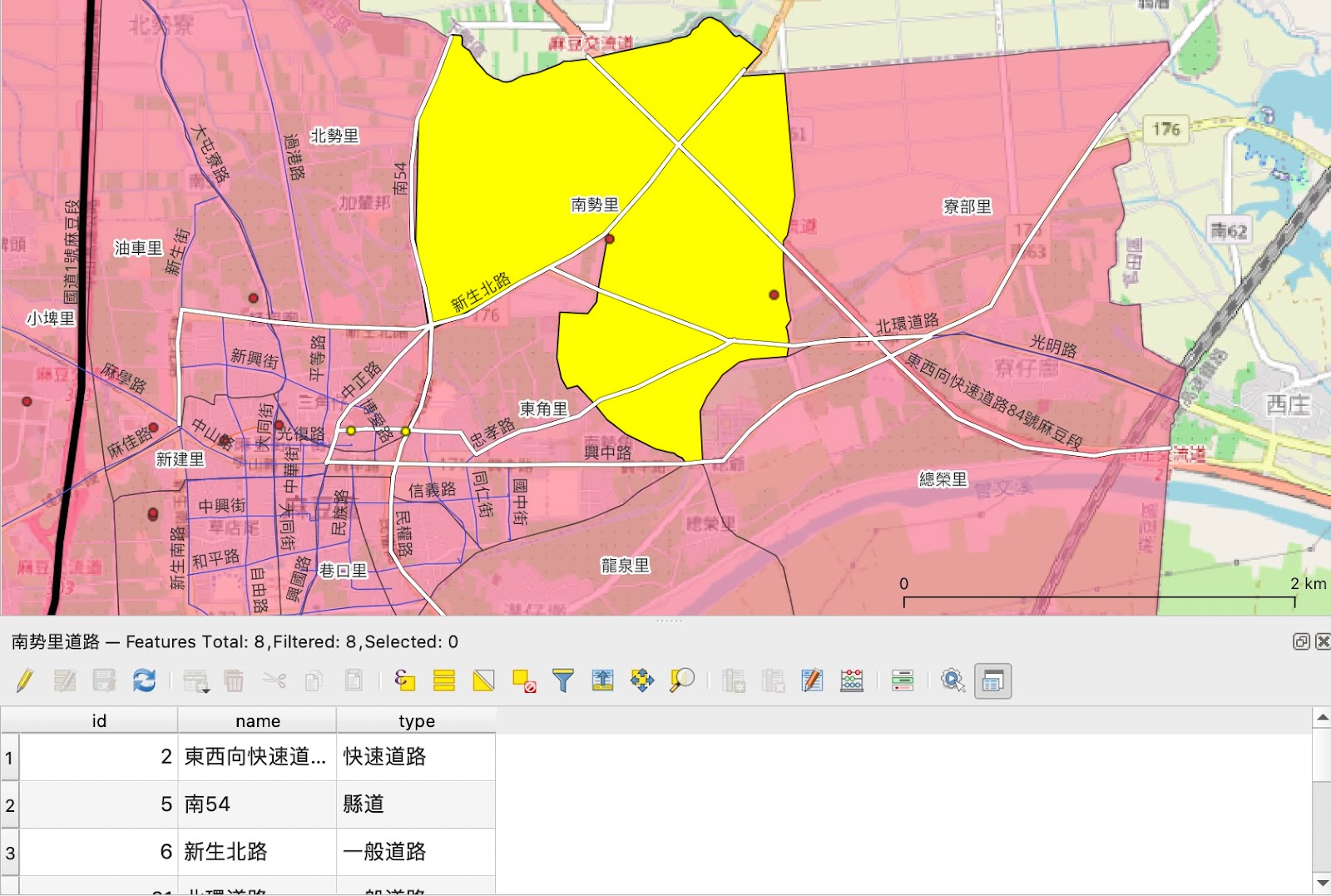1331x896 pixels.
Task: Click the yellow 南勢里 polygon label
Action: click(595, 205)
